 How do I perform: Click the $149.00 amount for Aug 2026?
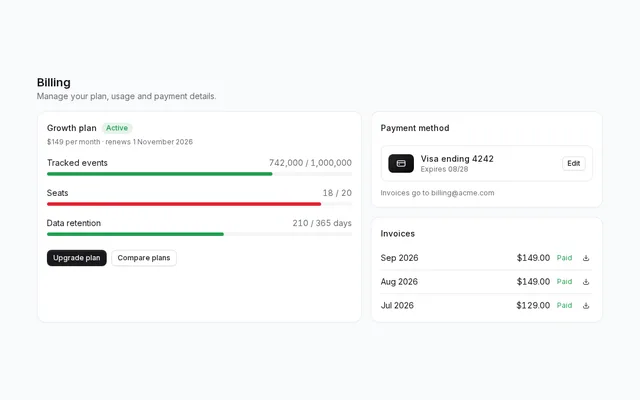533,282
